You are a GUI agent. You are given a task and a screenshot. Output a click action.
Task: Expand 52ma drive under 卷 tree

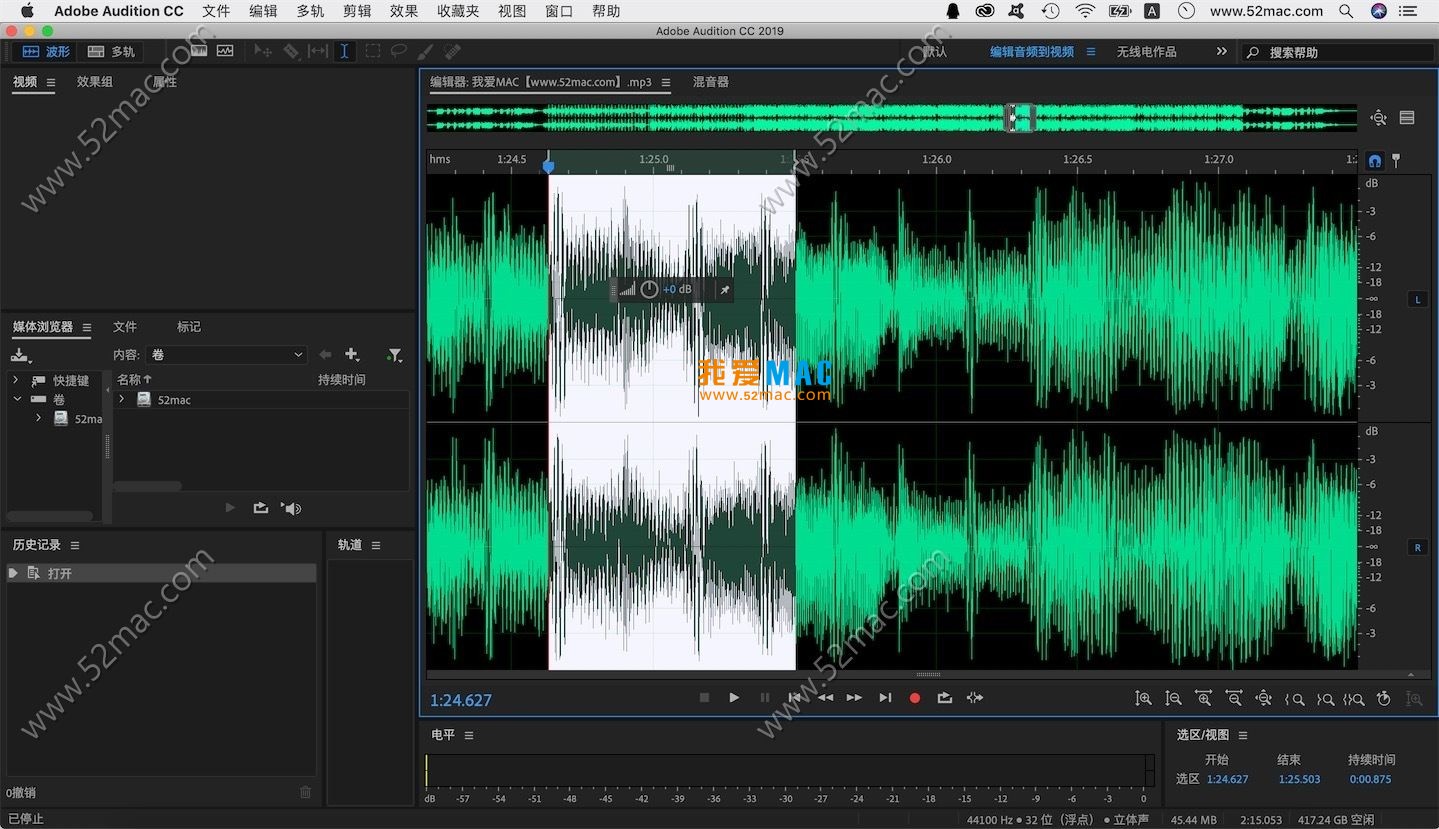[39, 418]
